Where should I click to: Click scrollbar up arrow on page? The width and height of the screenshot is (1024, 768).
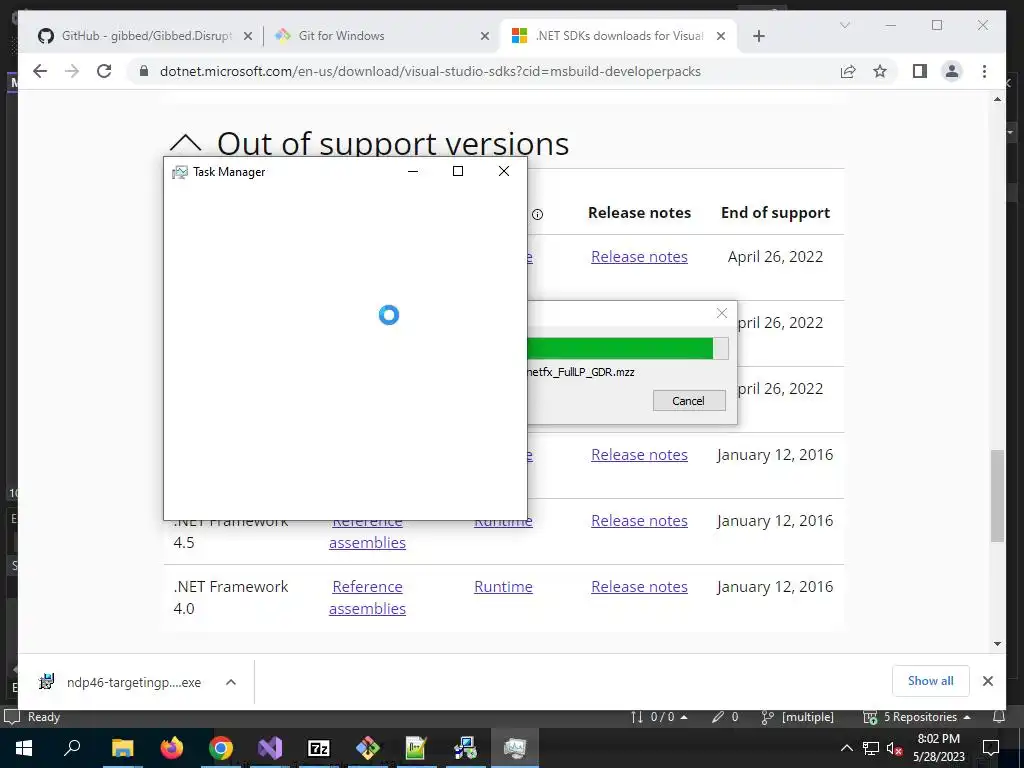point(997,99)
